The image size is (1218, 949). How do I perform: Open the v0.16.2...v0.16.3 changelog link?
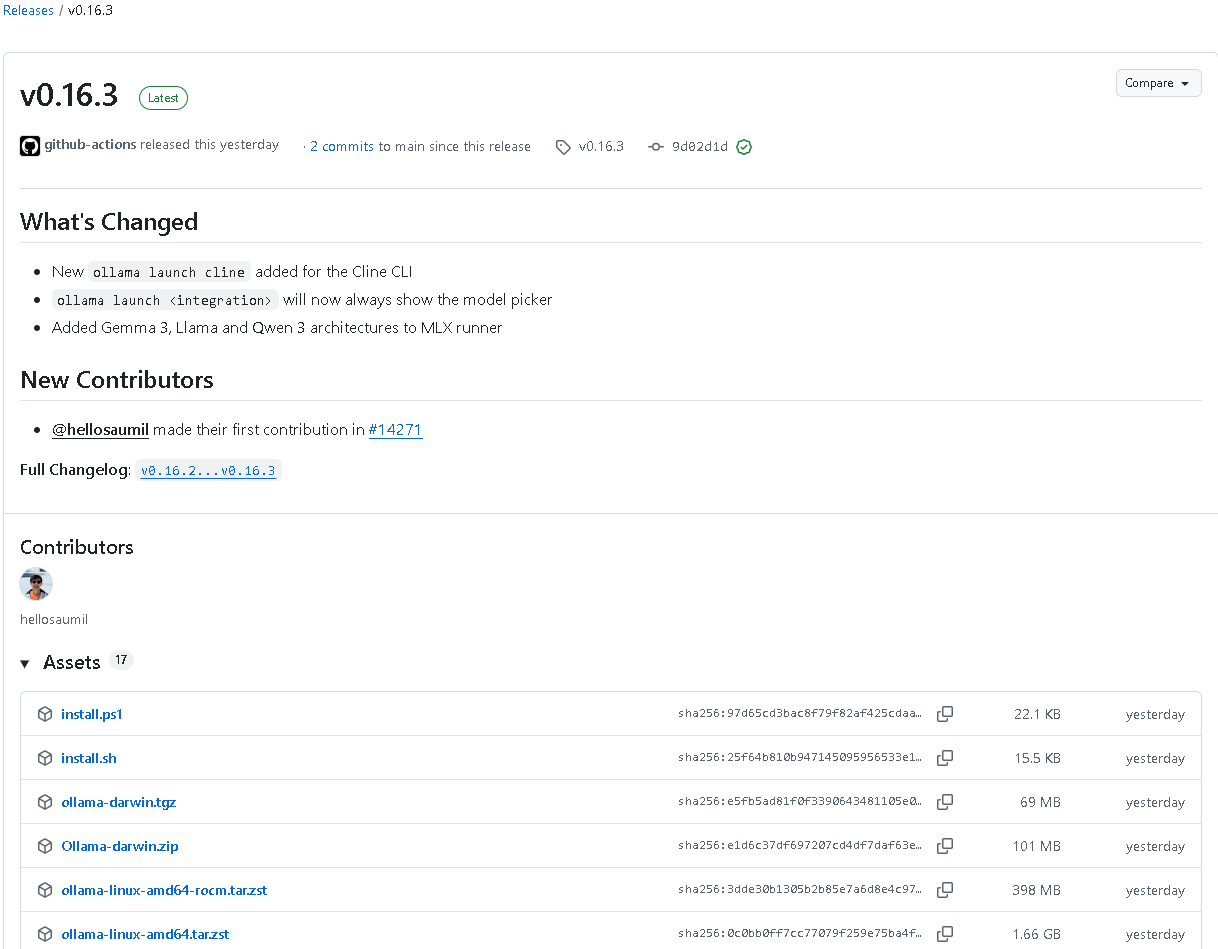coord(208,470)
